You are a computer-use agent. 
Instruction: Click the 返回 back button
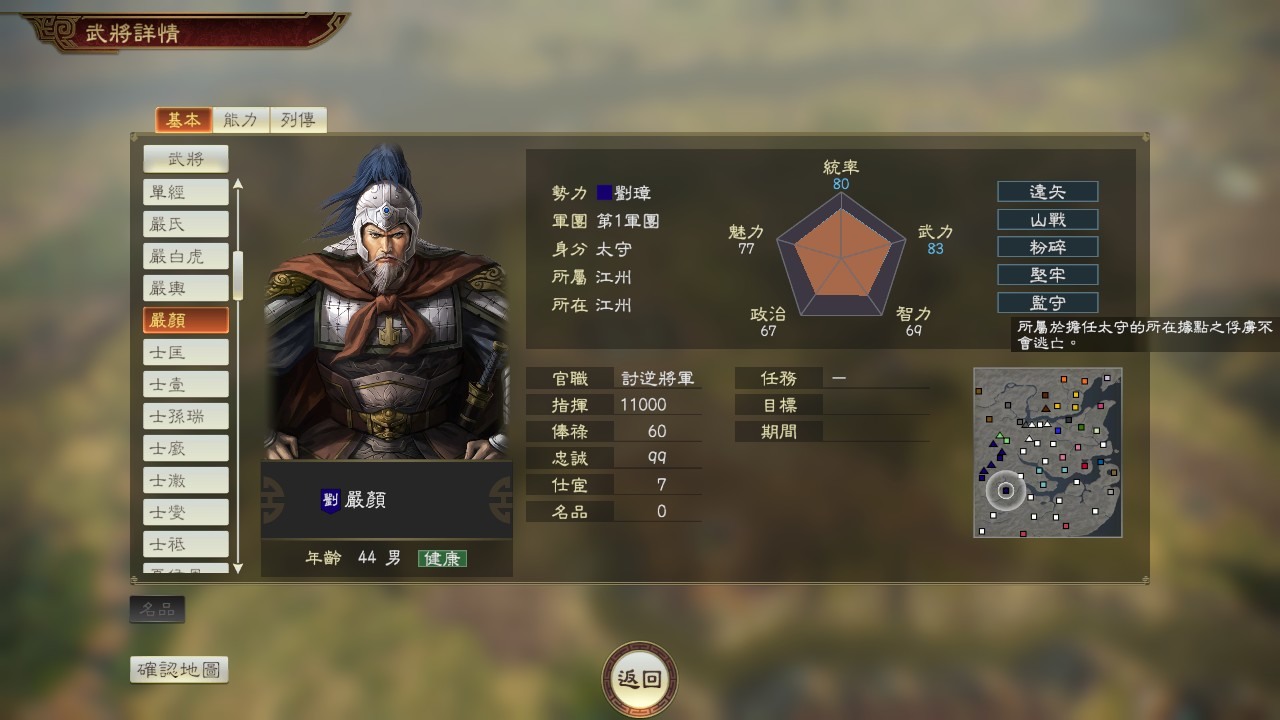[640, 679]
